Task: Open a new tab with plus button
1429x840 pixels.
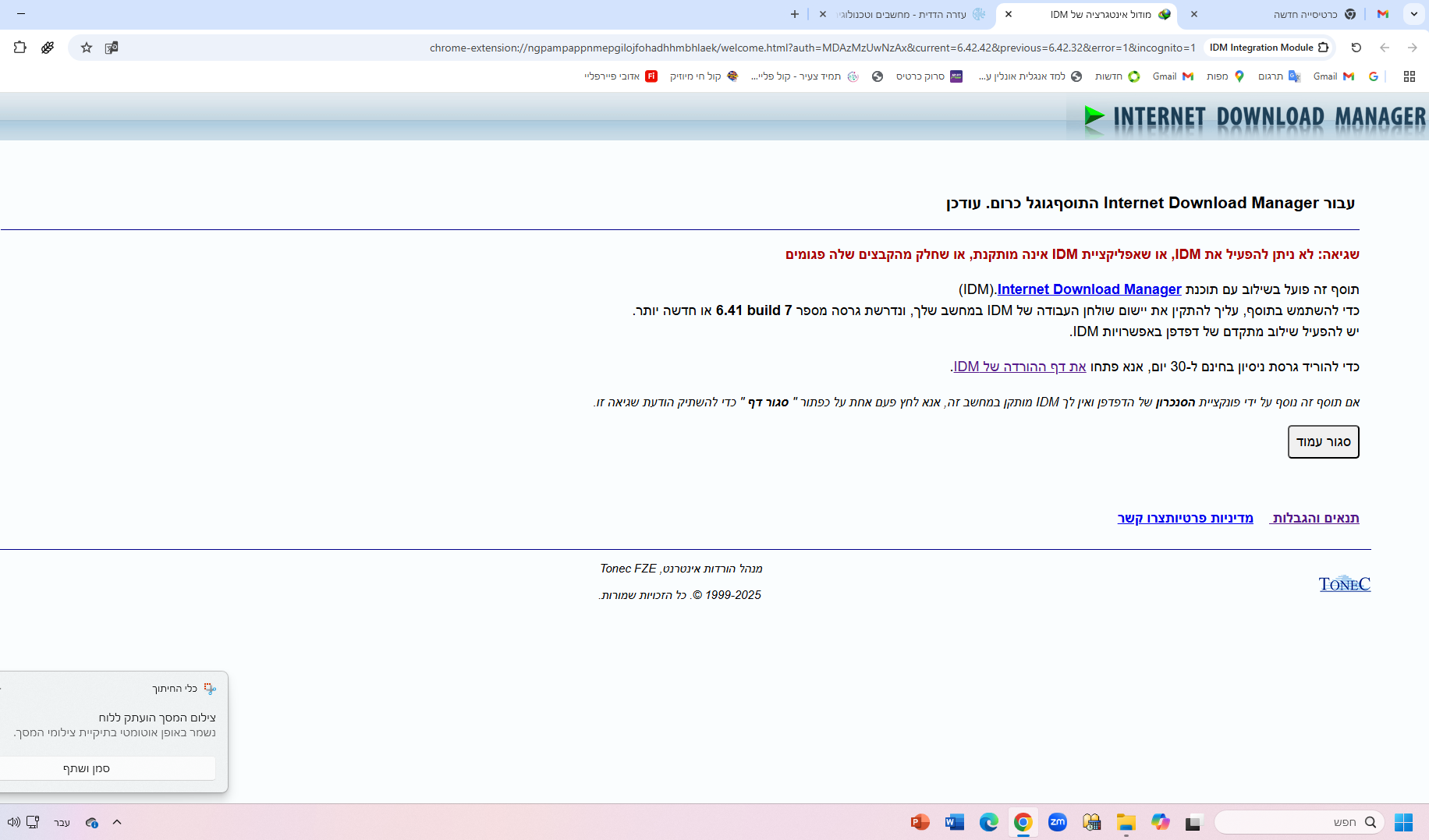Action: pos(795,14)
